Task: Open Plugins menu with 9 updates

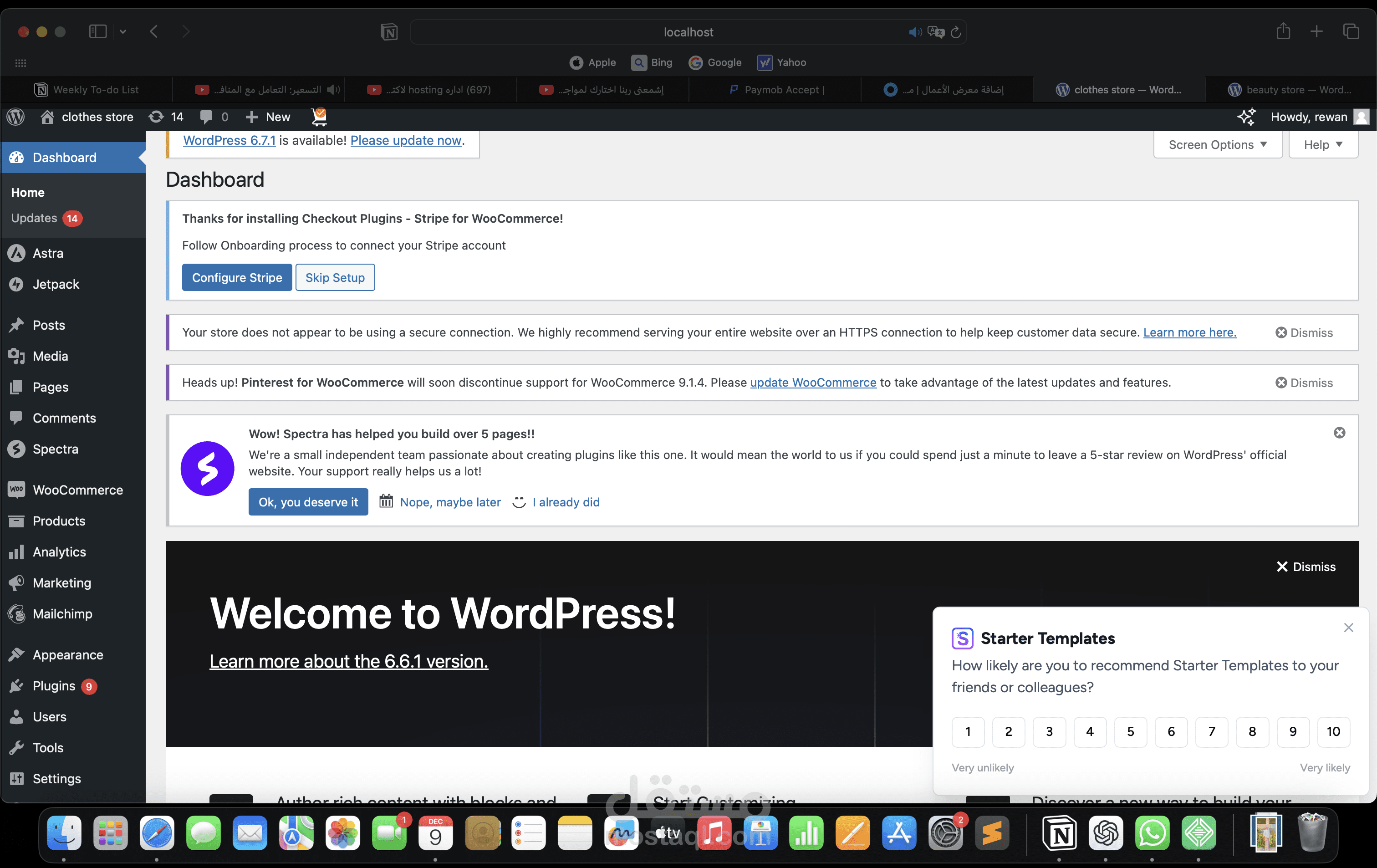Action: 54,685
